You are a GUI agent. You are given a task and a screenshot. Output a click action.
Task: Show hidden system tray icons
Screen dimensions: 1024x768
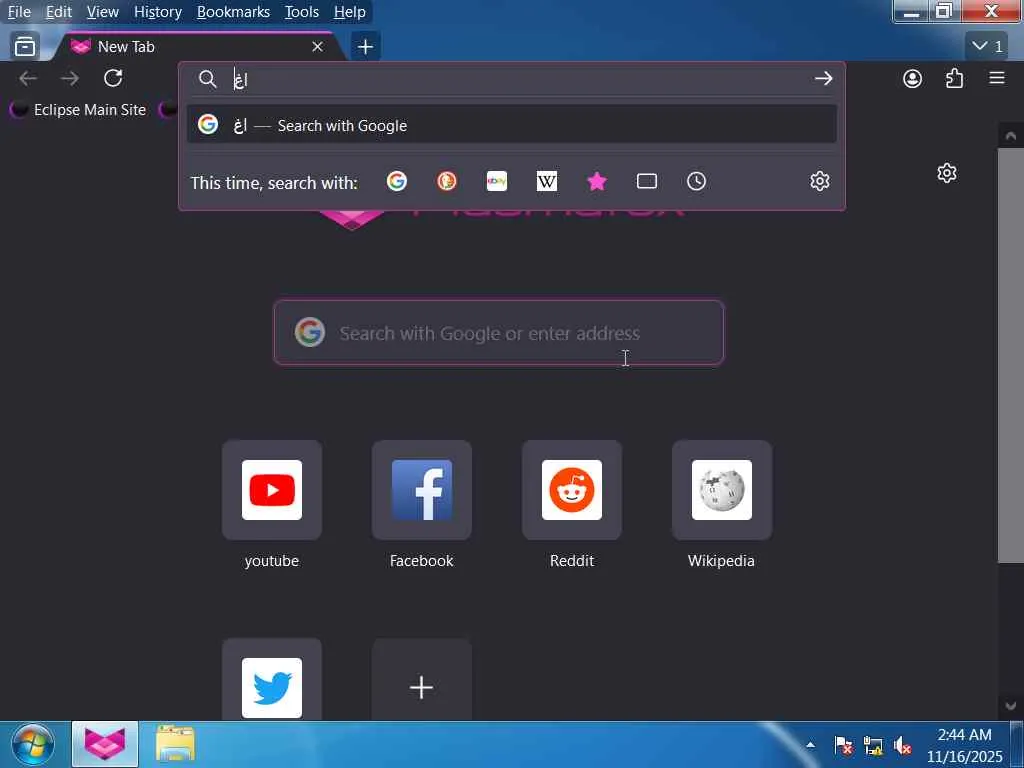[x=810, y=744]
